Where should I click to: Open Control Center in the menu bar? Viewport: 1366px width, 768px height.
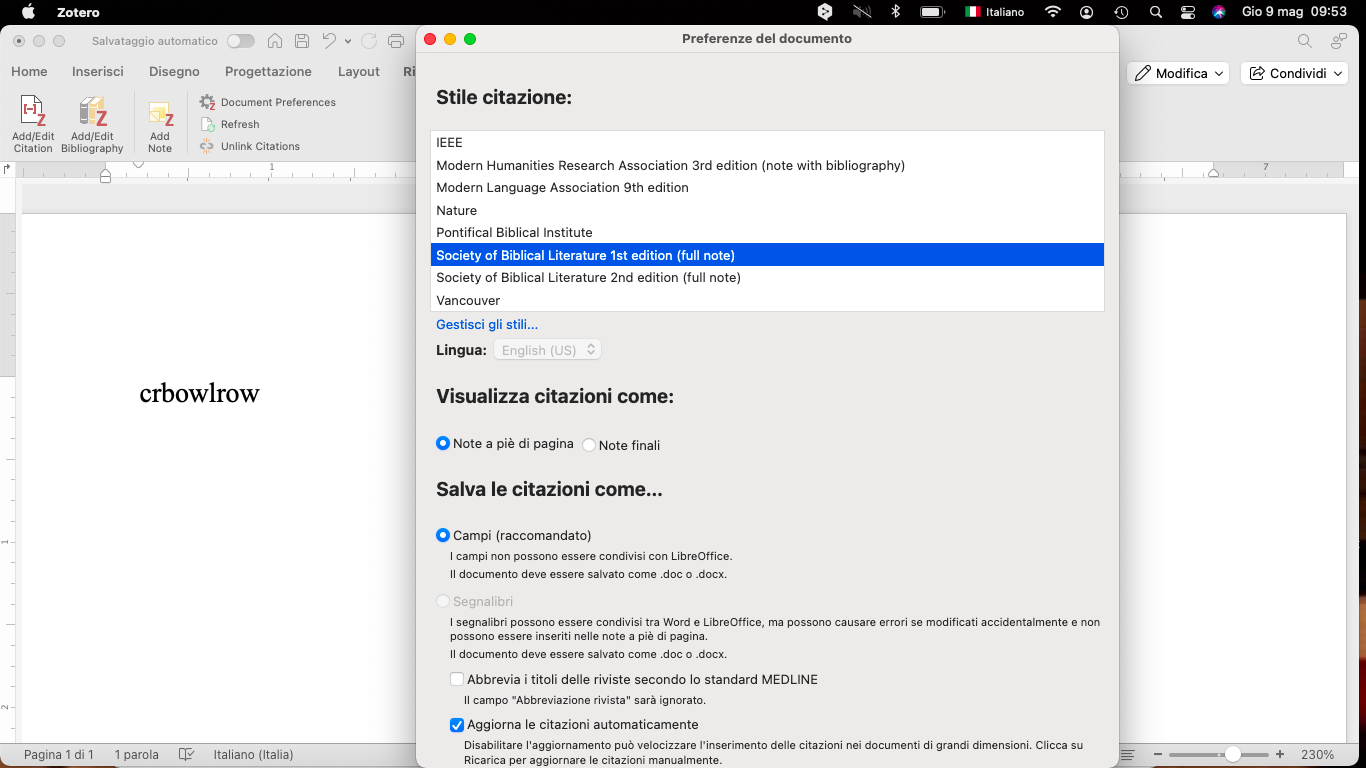(x=1188, y=12)
